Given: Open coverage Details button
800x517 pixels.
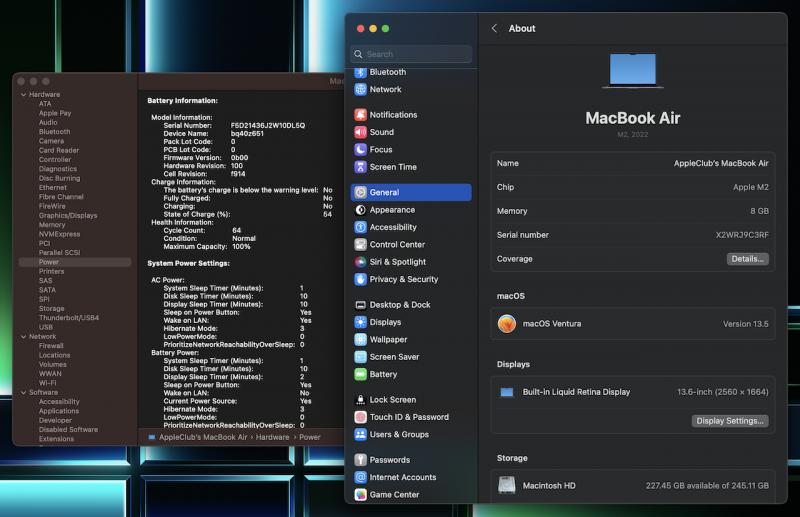Looking at the screenshot, I should point(747,259).
